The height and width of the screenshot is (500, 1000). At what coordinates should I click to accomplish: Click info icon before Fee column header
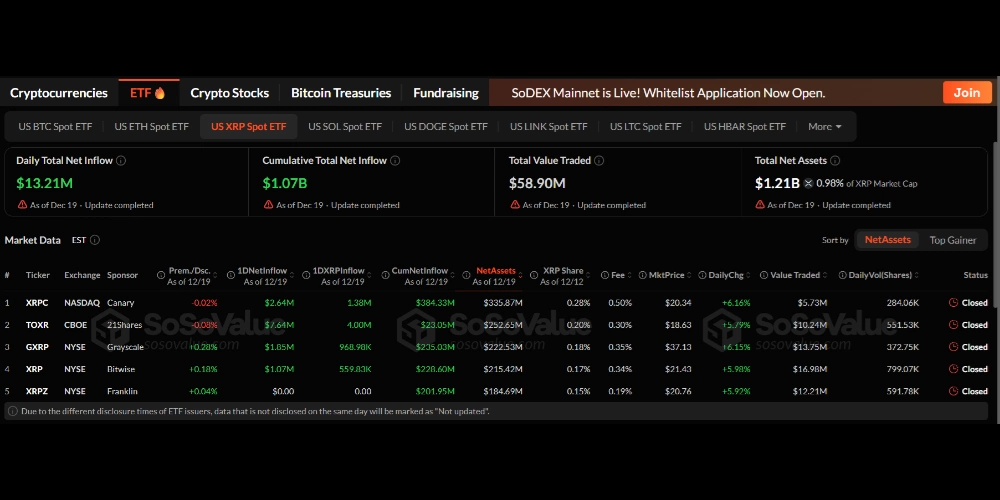(606, 275)
